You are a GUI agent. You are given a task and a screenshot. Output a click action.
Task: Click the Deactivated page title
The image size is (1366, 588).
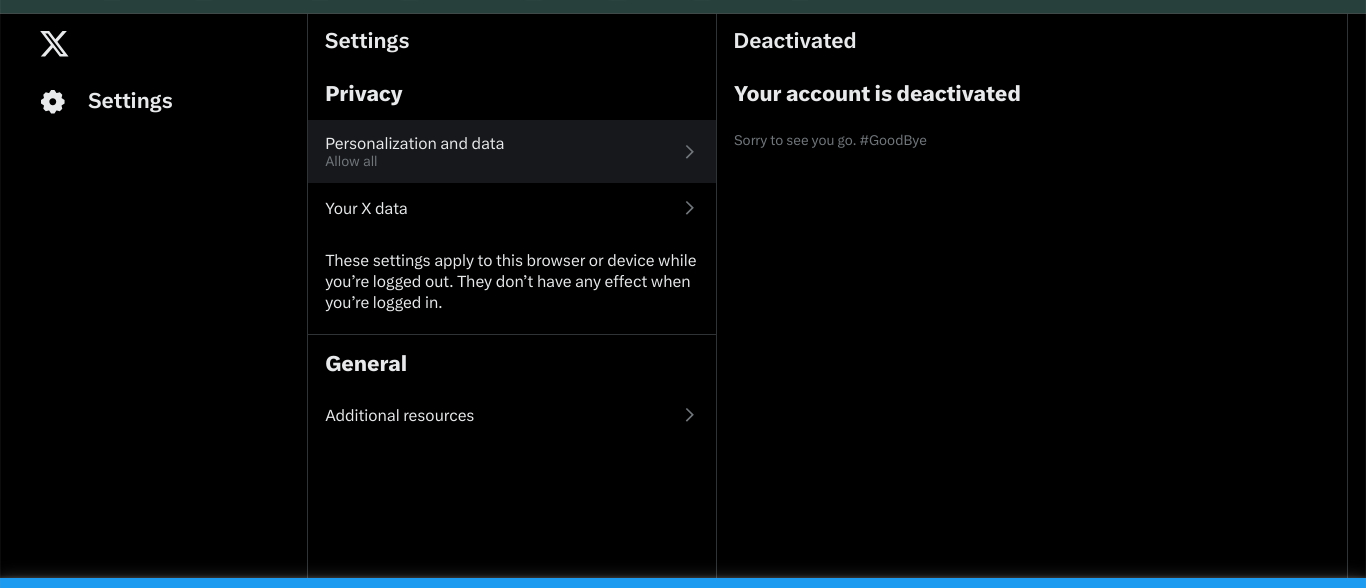pyautogui.click(x=794, y=41)
